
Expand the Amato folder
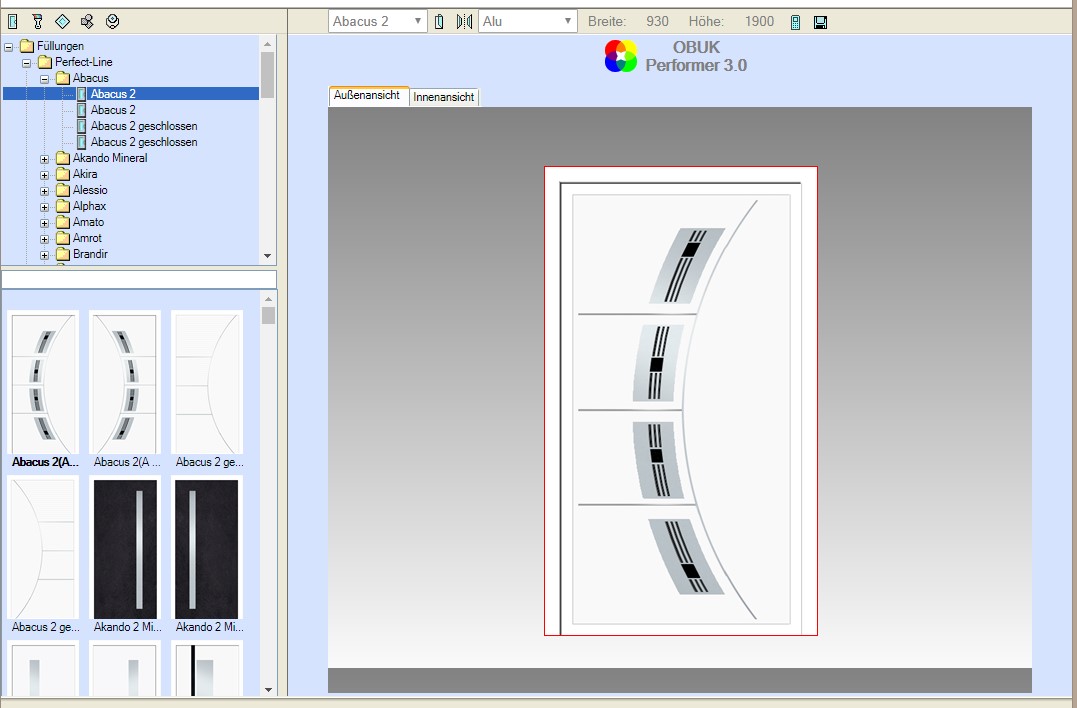(x=45, y=223)
